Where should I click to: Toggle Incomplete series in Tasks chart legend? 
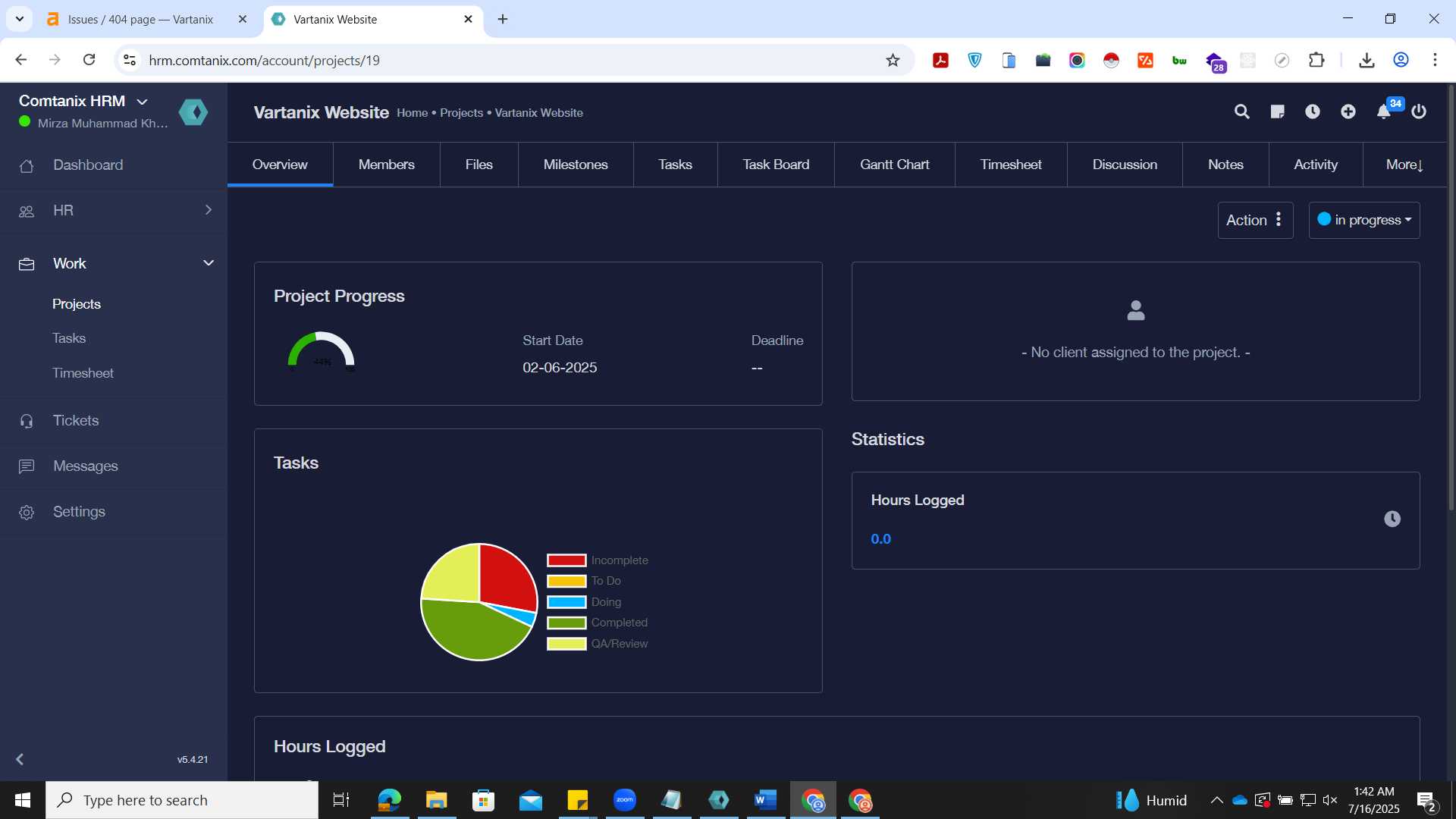598,560
